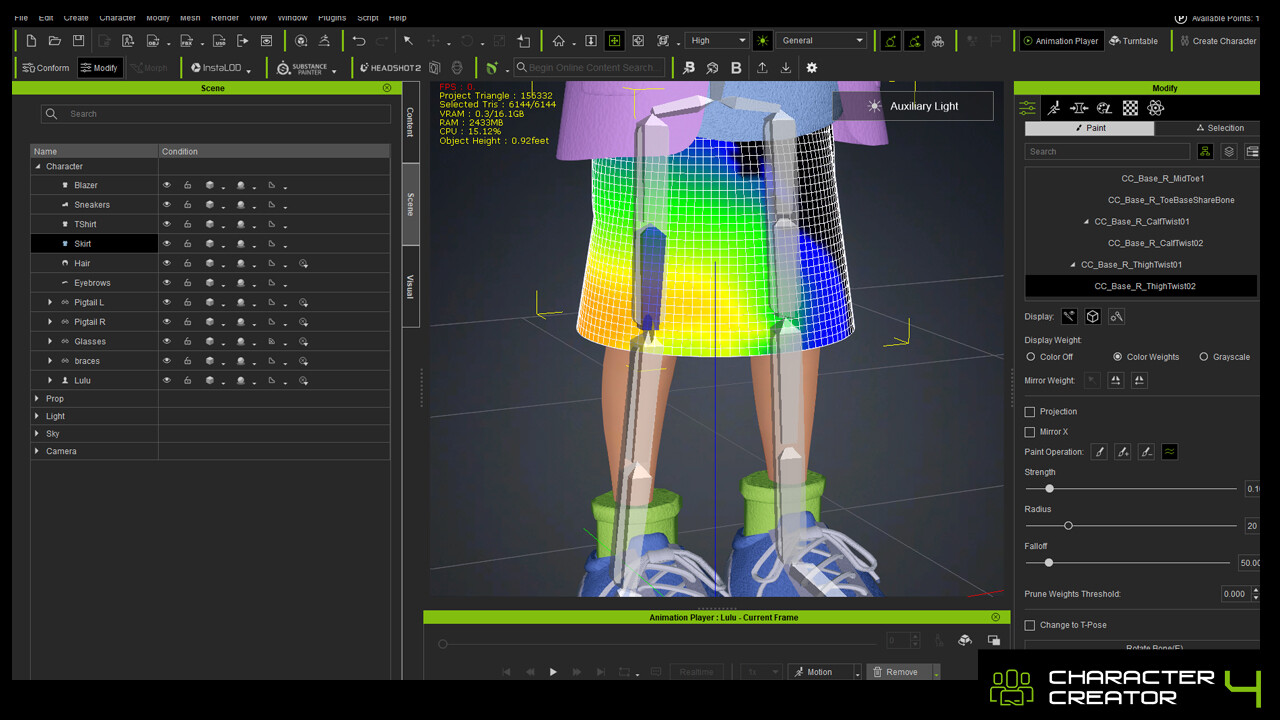Open the settings gear in the toolbar
This screenshot has height=720, width=1280.
pyautogui.click(x=811, y=68)
